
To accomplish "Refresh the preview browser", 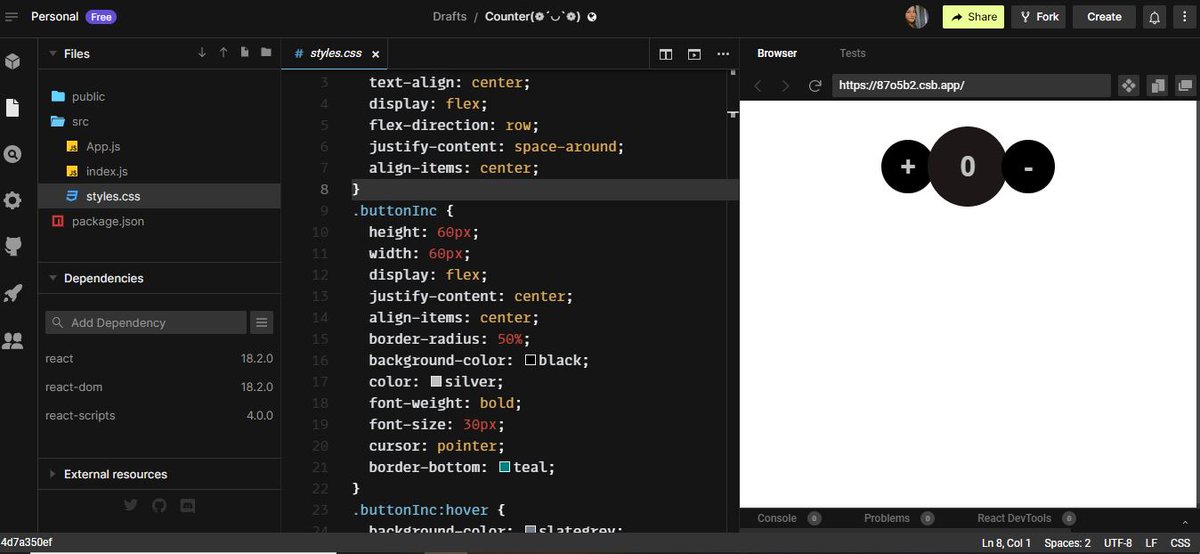I will point(815,86).
